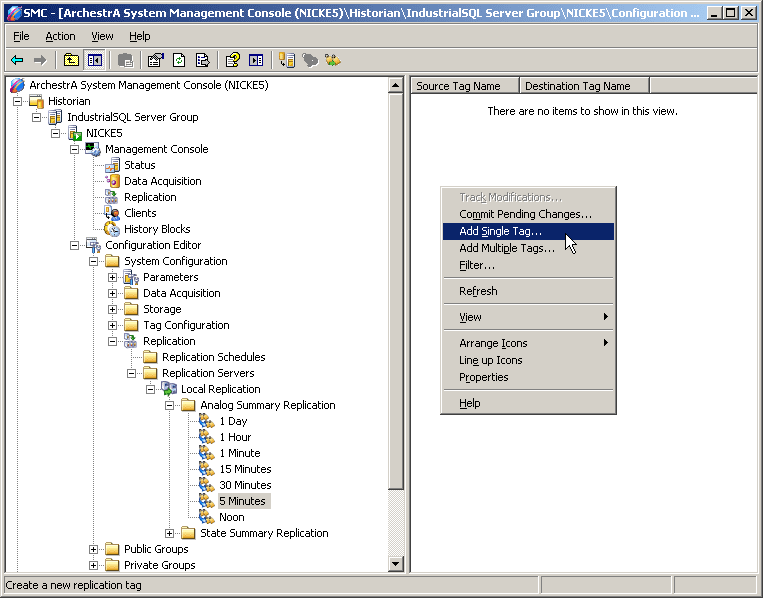Click the Parameters node icon
Image resolution: width=763 pixels, height=598 pixels.
(131, 277)
